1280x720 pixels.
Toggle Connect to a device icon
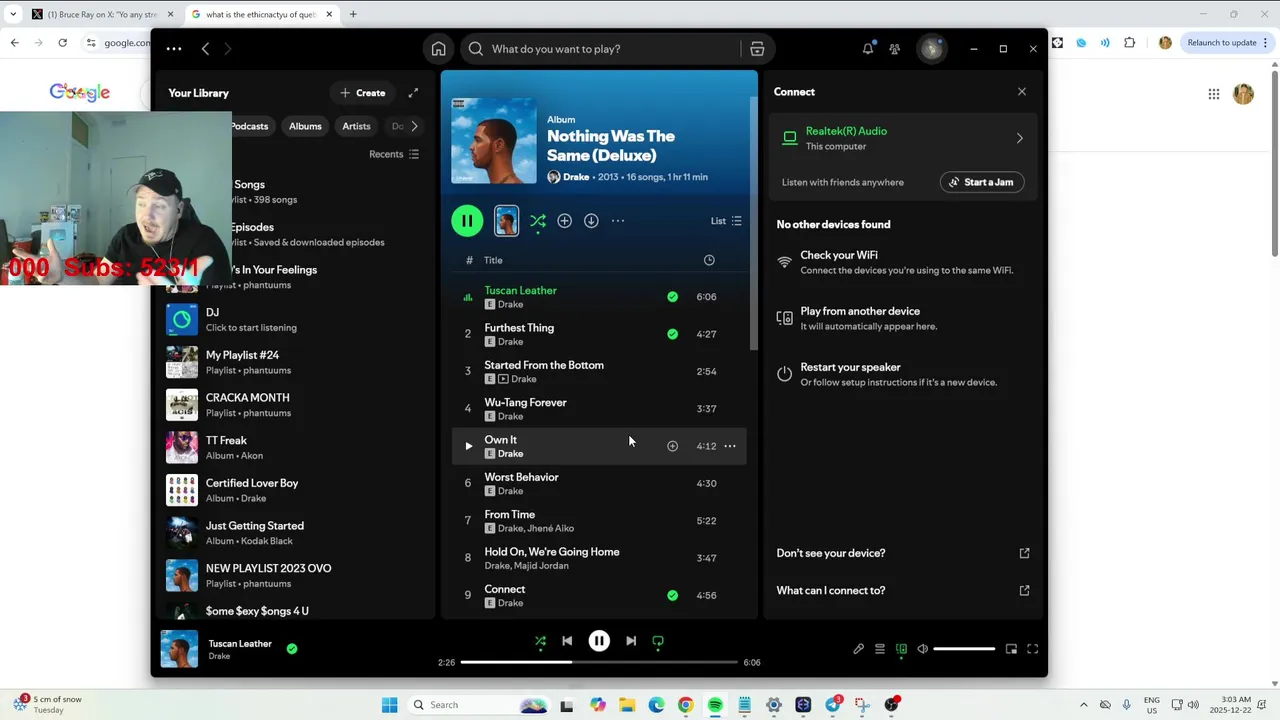point(901,649)
